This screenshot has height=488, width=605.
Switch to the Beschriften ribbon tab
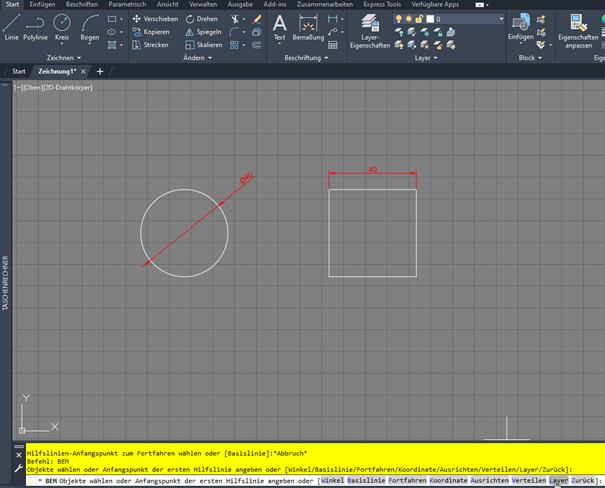point(82,4)
